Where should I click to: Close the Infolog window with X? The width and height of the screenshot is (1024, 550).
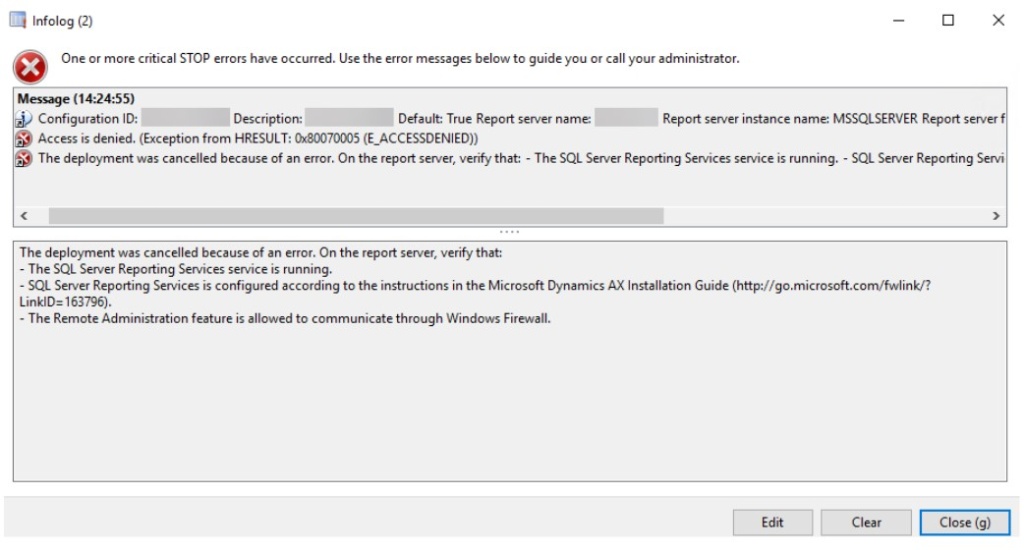tap(998, 21)
